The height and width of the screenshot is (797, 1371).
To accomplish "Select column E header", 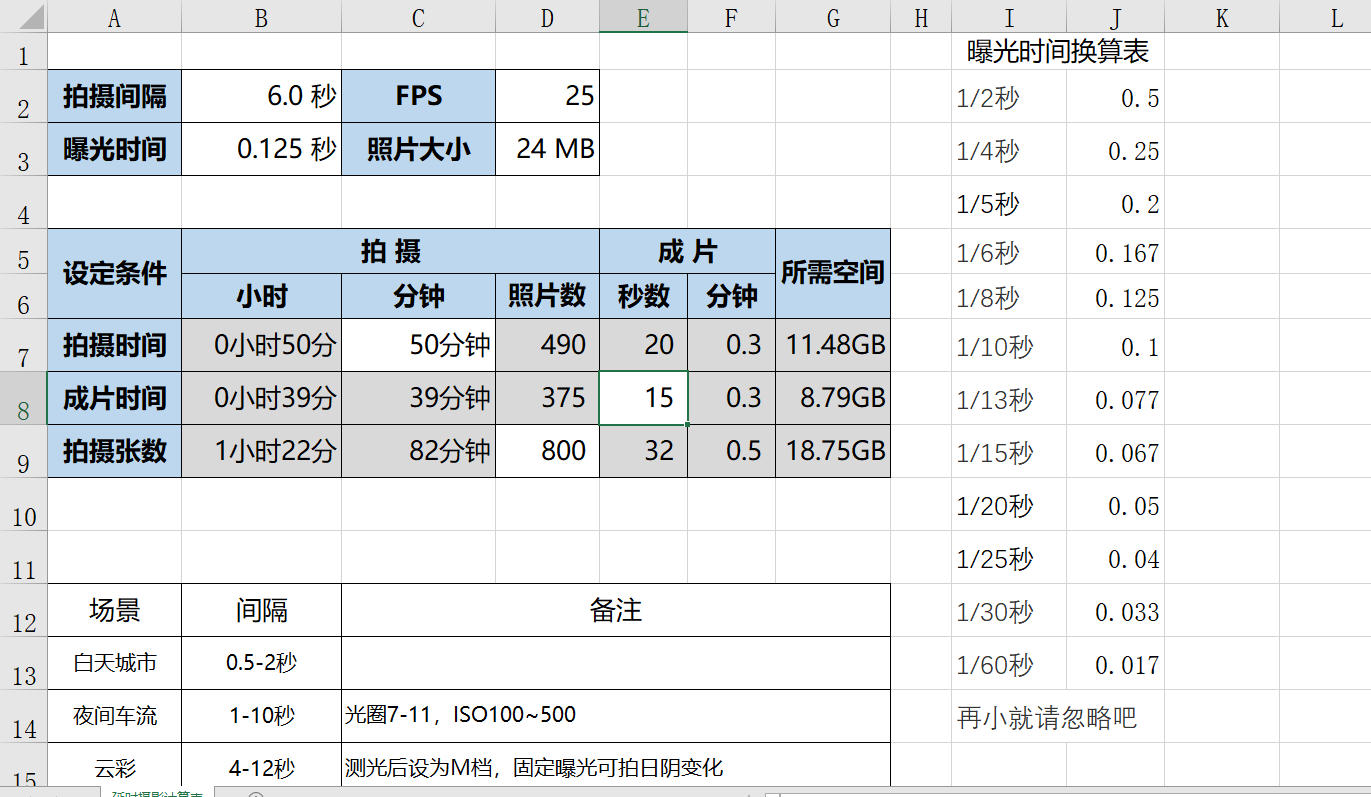I will coord(643,17).
